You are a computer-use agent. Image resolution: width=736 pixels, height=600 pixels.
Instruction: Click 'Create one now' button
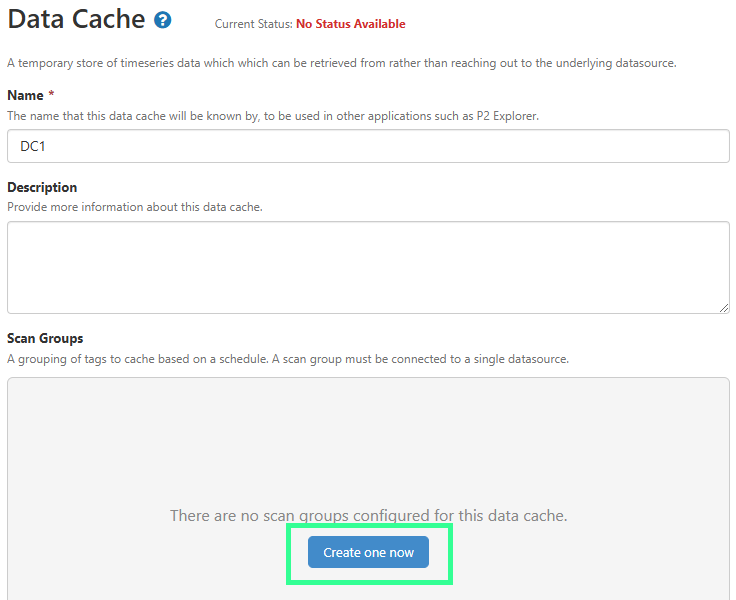[368, 552]
